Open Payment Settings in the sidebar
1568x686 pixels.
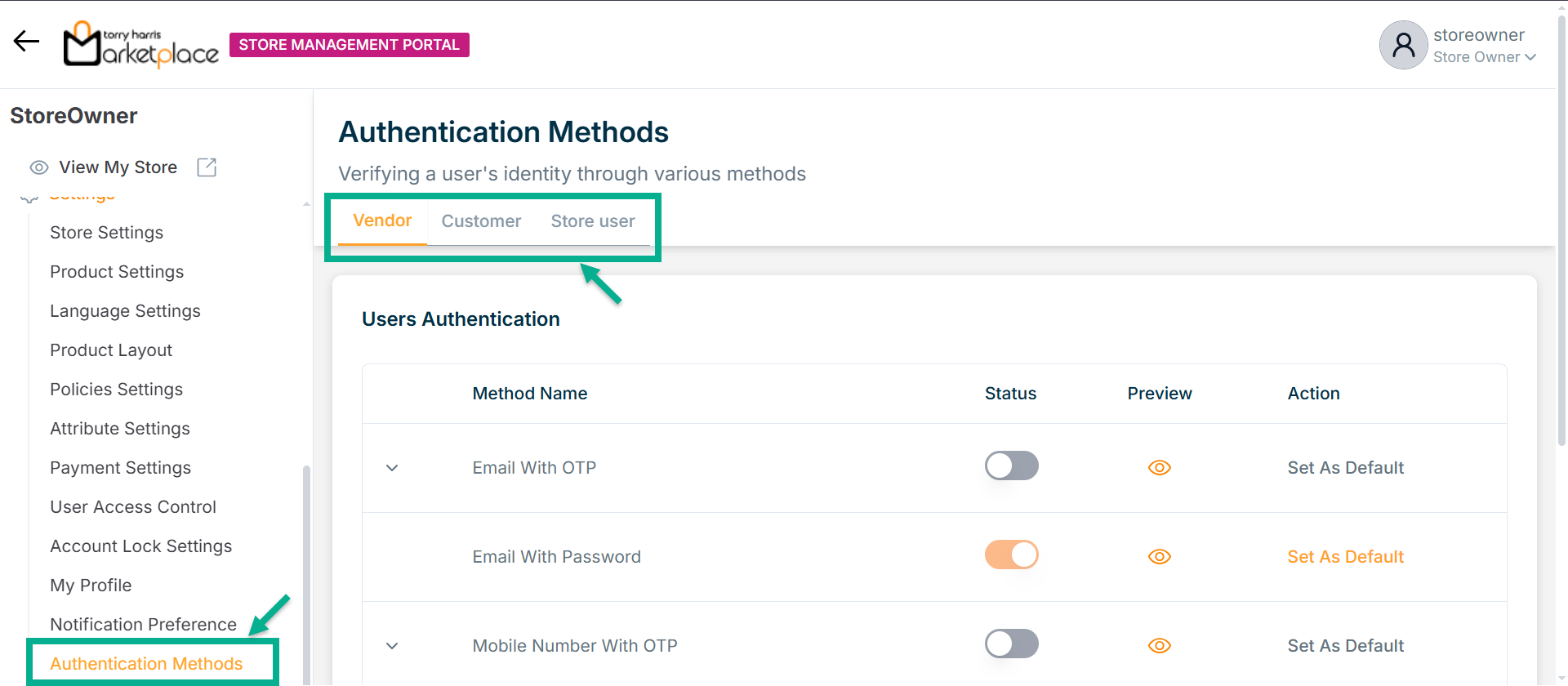pyautogui.click(x=120, y=468)
